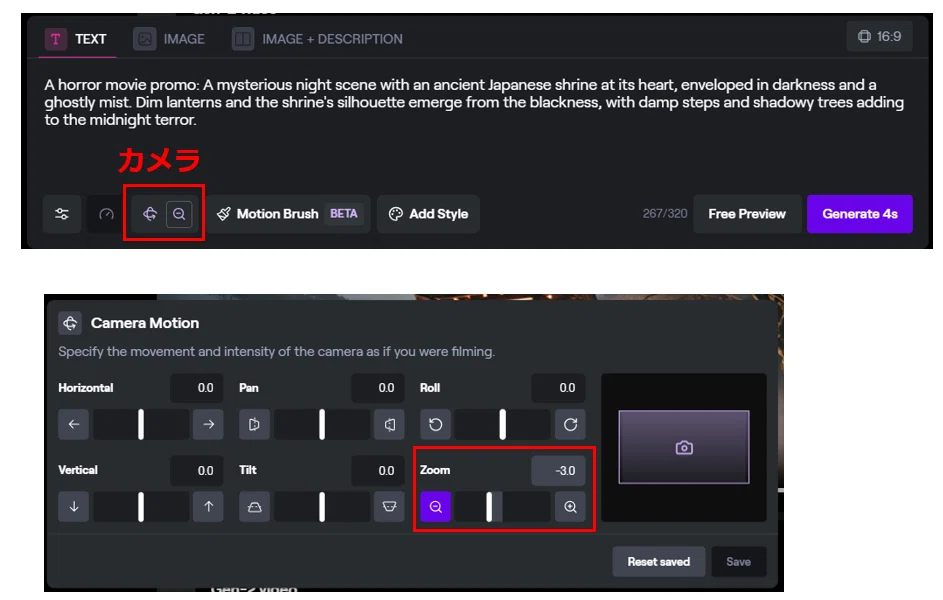
Task: Switch to the IMAGE tab
Action: pyautogui.click(x=169, y=39)
